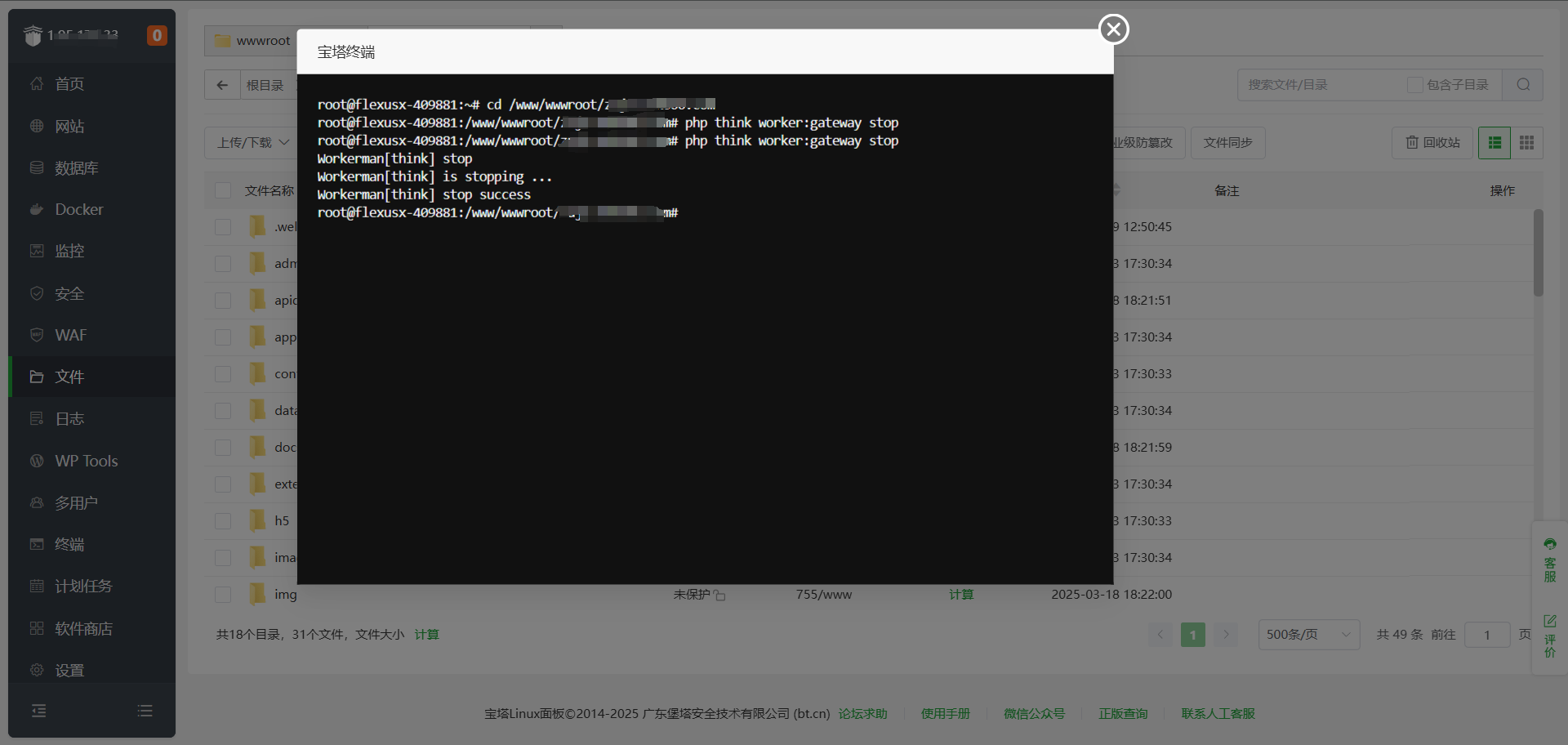Check the box for img folder

[x=222, y=595]
